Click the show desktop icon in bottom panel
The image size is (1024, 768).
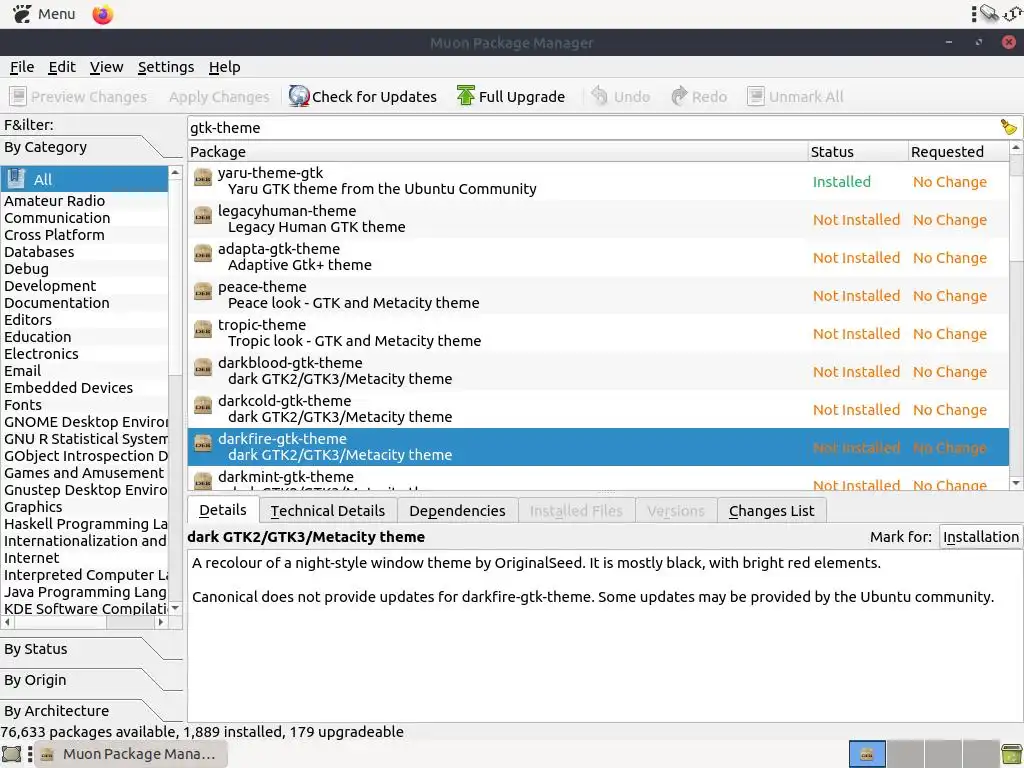click(x=11, y=754)
